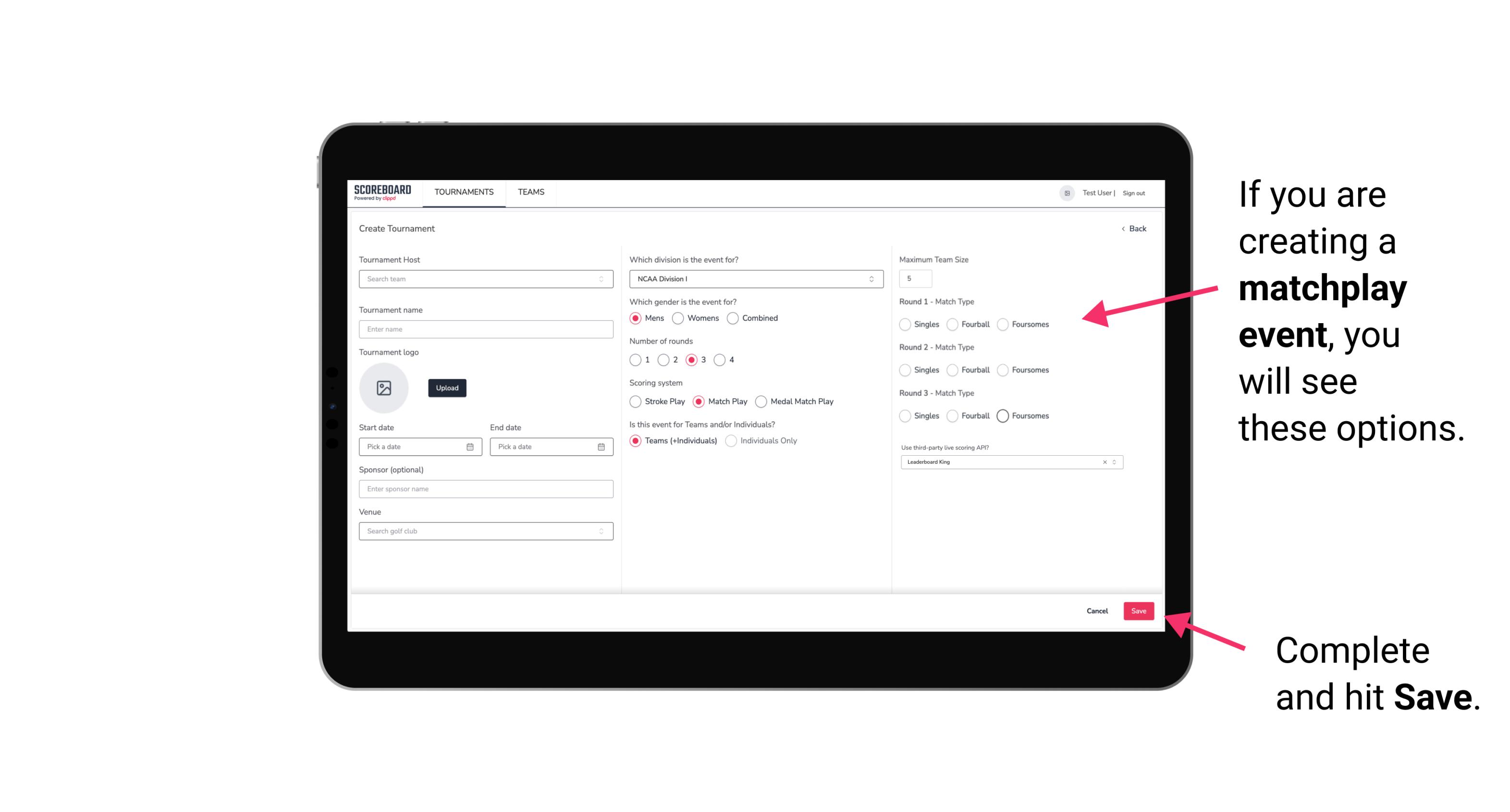This screenshot has width=1510, height=812.
Task: Switch to the TOURNAMENTS tab
Action: [463, 192]
